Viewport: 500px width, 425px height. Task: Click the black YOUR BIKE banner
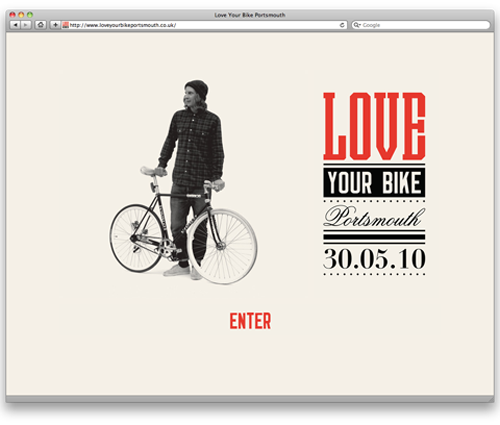(x=374, y=182)
